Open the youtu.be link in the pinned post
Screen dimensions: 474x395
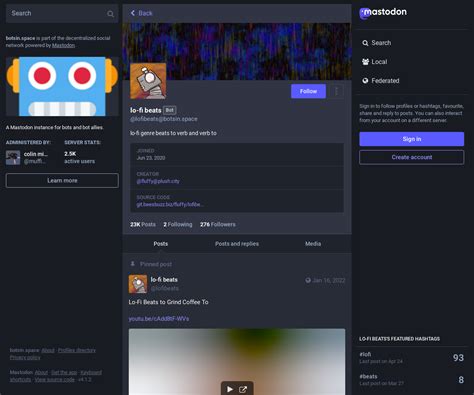point(159,319)
